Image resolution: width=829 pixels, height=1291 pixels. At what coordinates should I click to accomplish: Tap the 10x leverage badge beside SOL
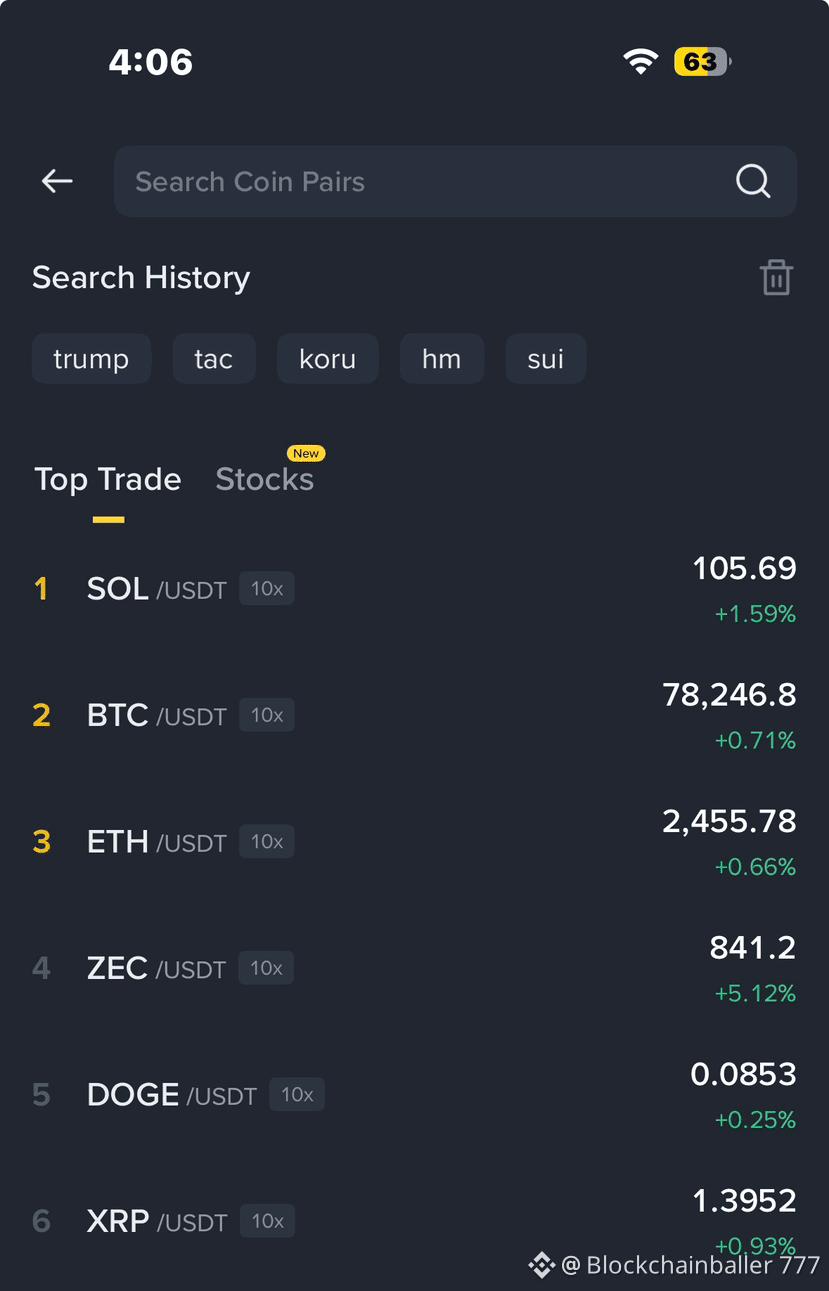pyautogui.click(x=267, y=589)
